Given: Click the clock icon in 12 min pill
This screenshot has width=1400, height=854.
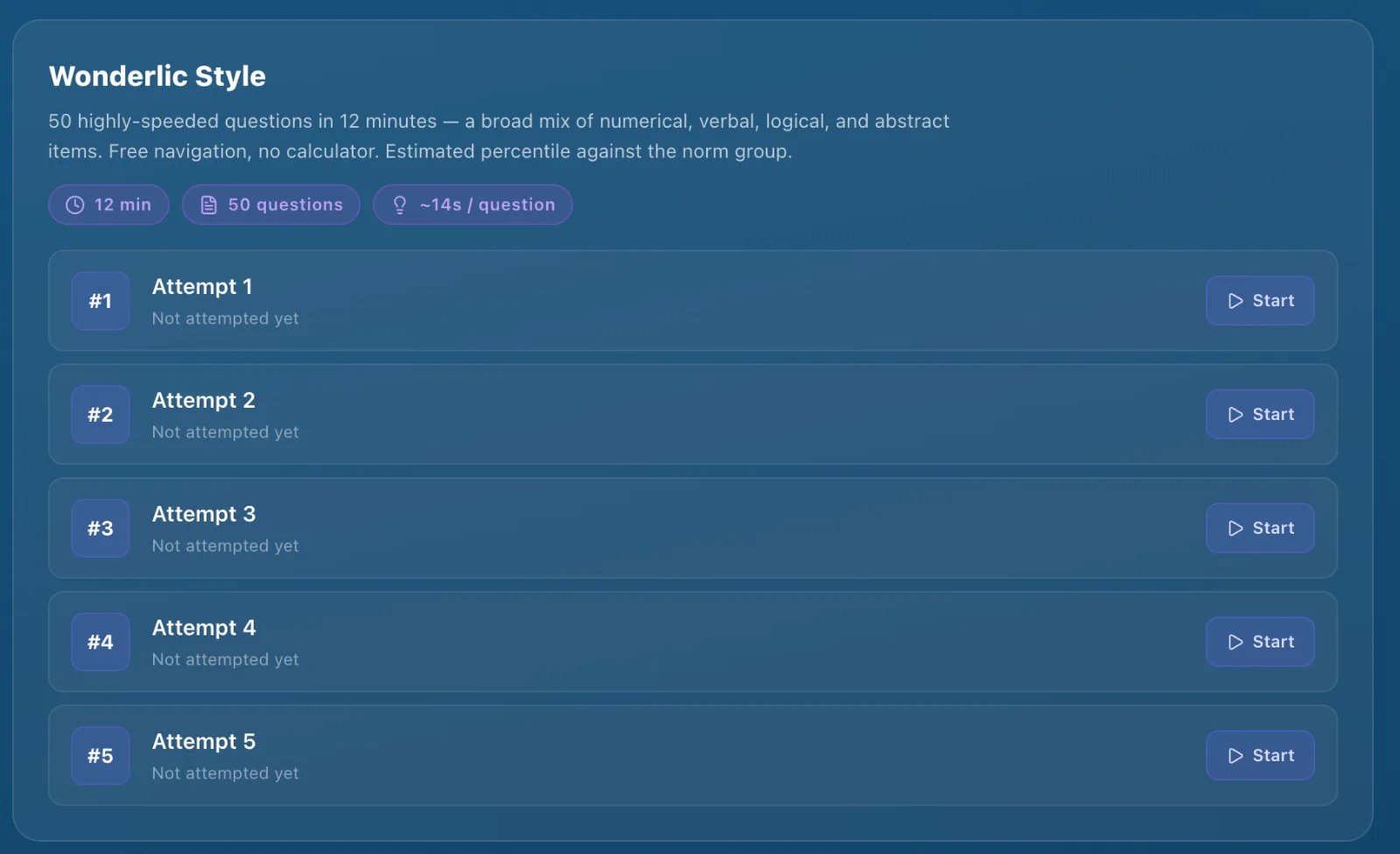Looking at the screenshot, I should [75, 205].
